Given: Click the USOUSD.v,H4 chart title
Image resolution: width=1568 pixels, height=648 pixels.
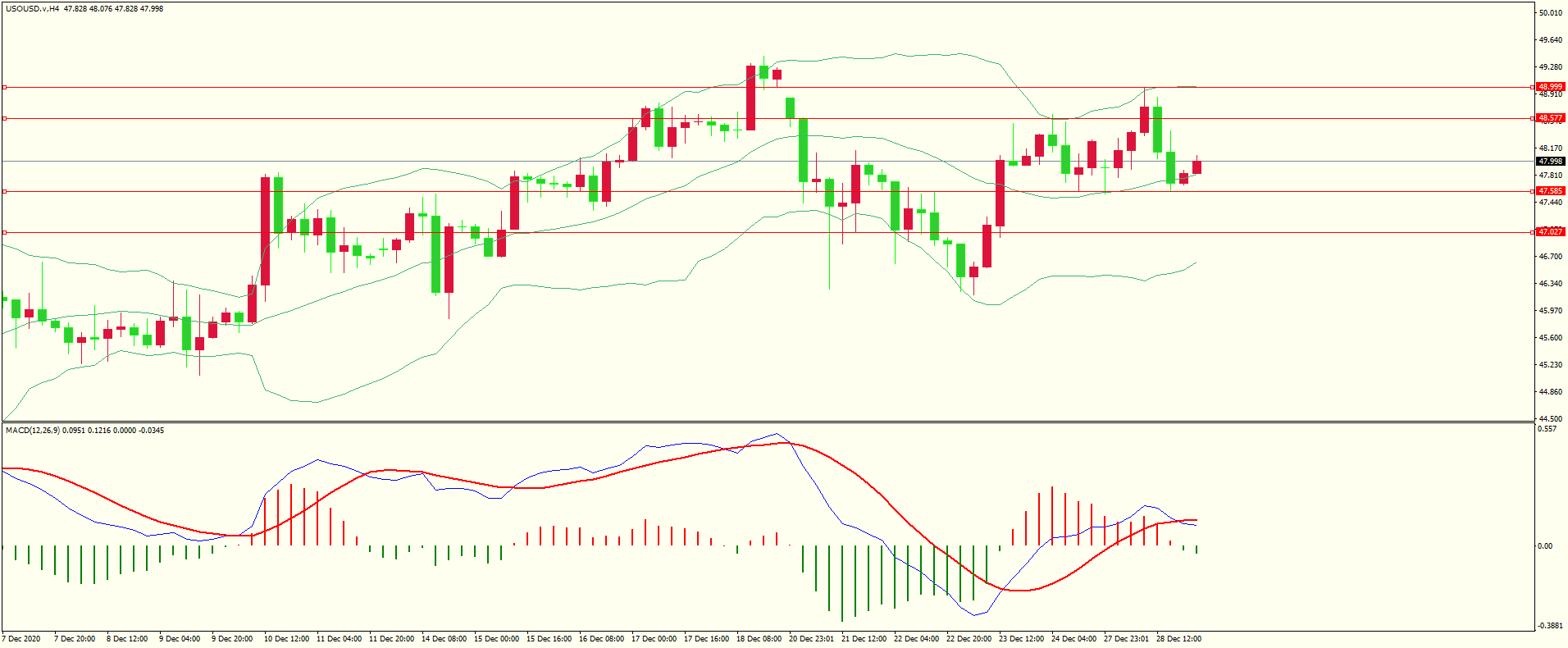Looking at the screenshot, I should 32,9.
